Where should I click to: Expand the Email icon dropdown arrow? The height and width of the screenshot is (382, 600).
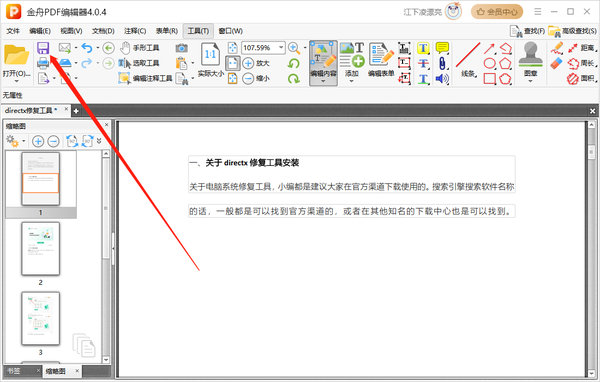(x=76, y=48)
